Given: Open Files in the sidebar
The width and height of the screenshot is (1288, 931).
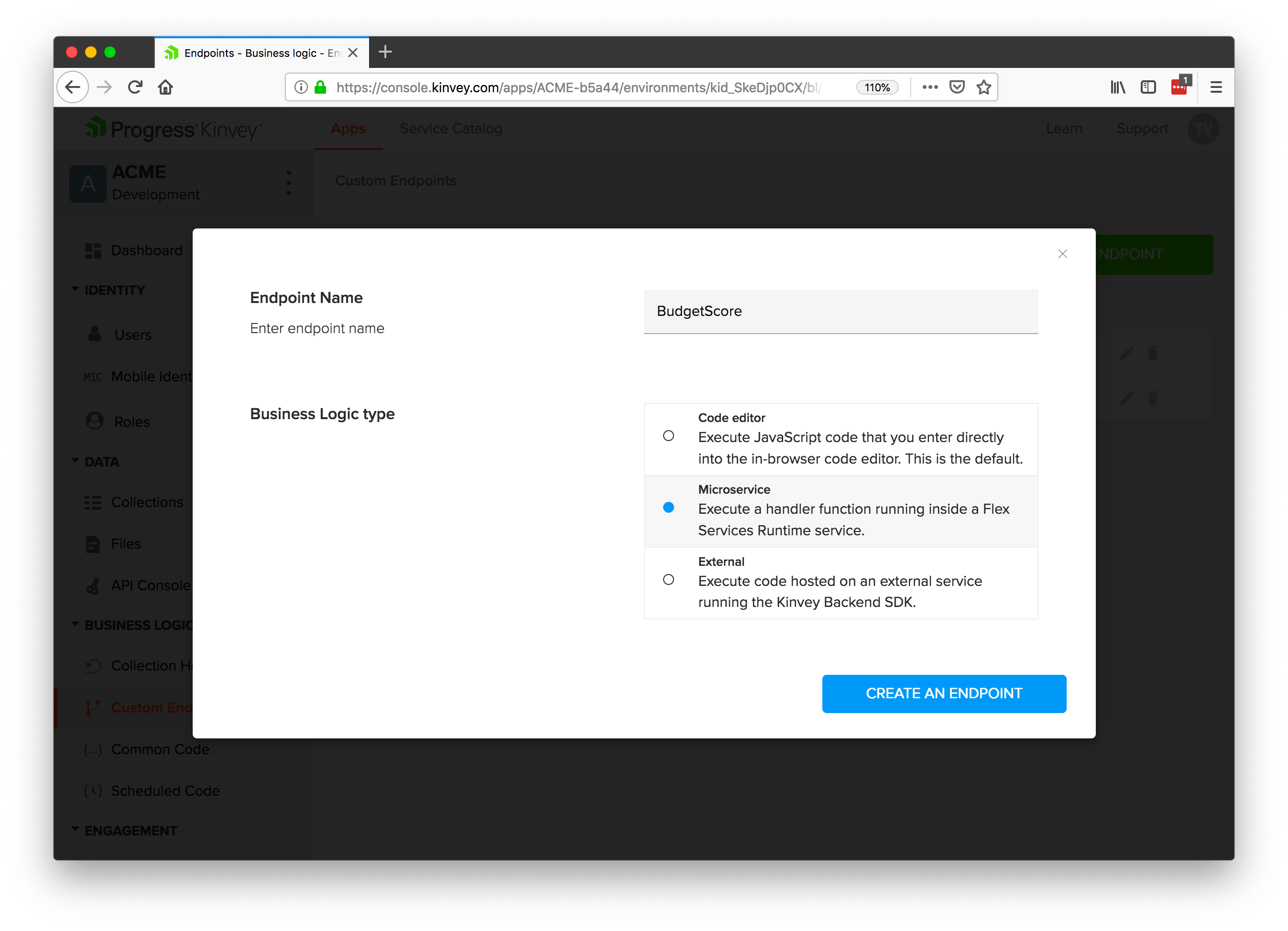Looking at the screenshot, I should coord(126,544).
